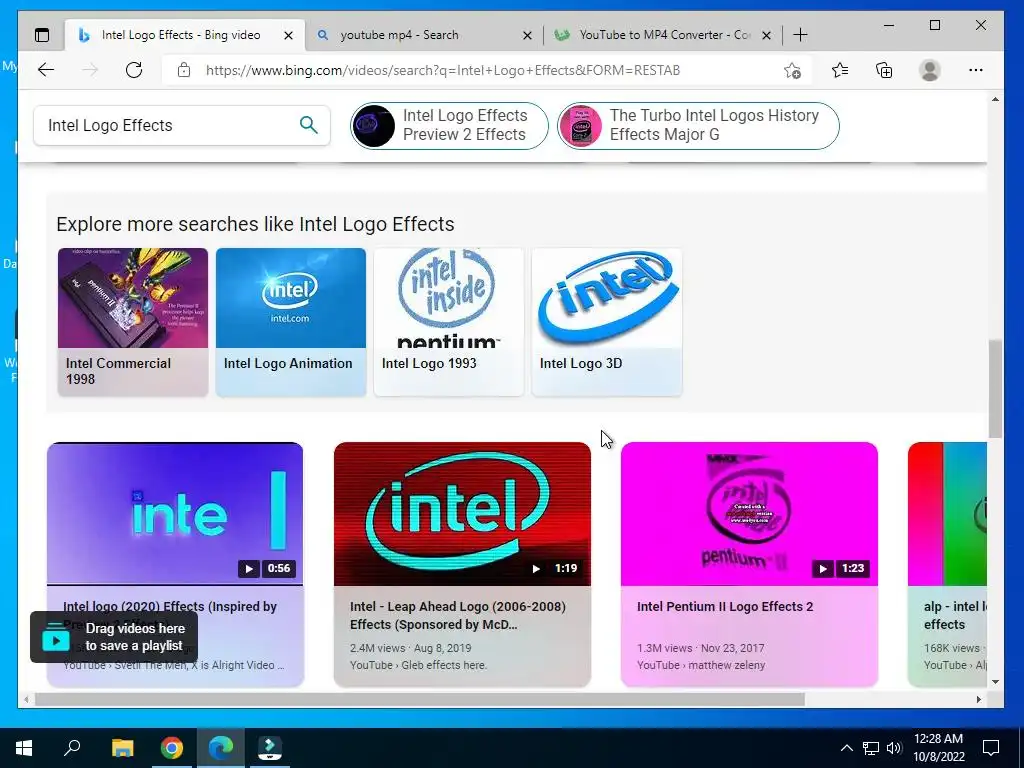Click the Intel logo (2020) Effects title
Viewport: 1024px width, 768px height.
170,607
